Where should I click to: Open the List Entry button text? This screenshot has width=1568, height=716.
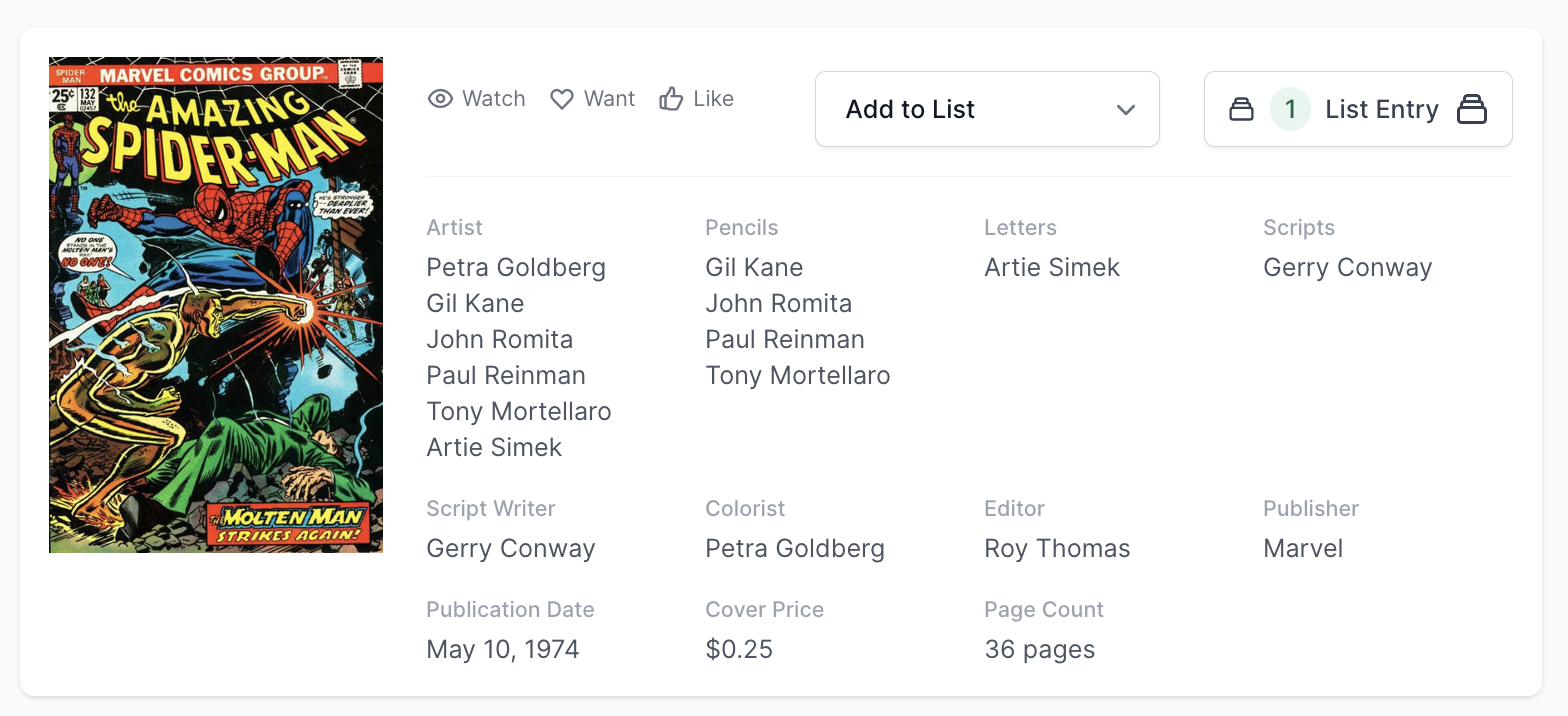[x=1381, y=109]
